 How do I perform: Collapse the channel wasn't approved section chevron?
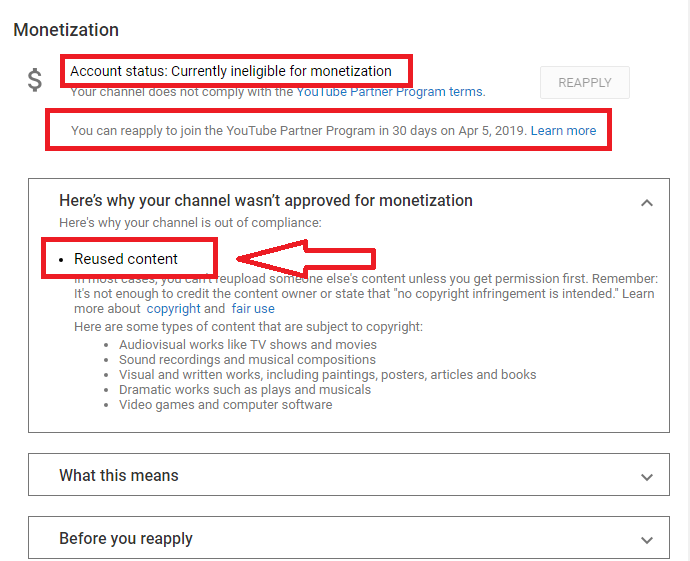[646, 203]
